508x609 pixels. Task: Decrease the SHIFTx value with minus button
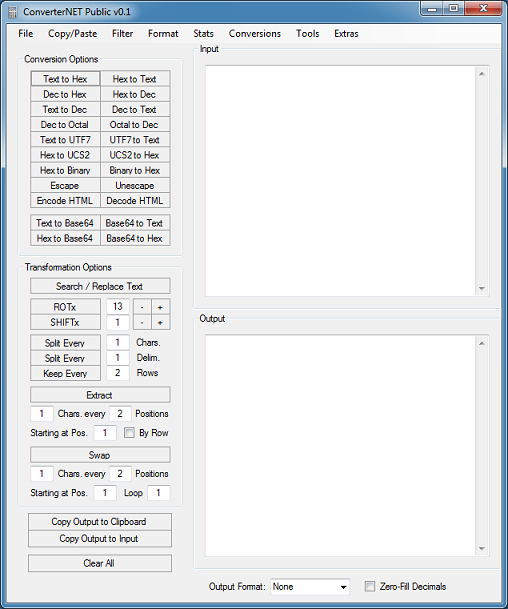point(142,322)
